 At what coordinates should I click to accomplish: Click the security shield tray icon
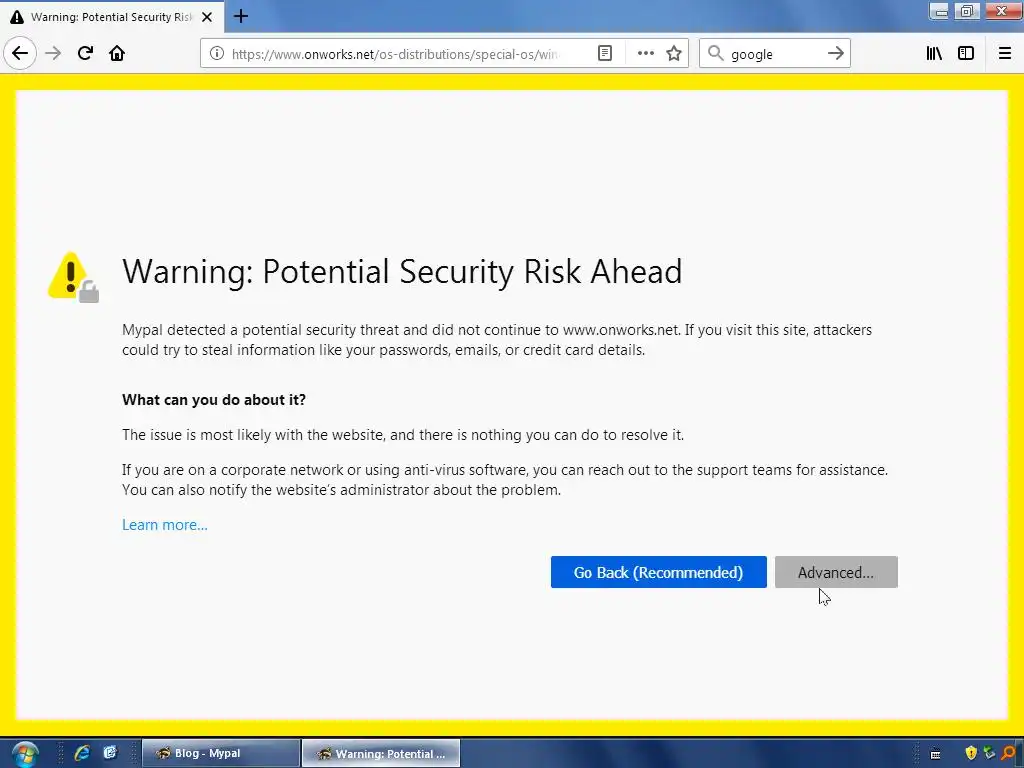[x=971, y=753]
